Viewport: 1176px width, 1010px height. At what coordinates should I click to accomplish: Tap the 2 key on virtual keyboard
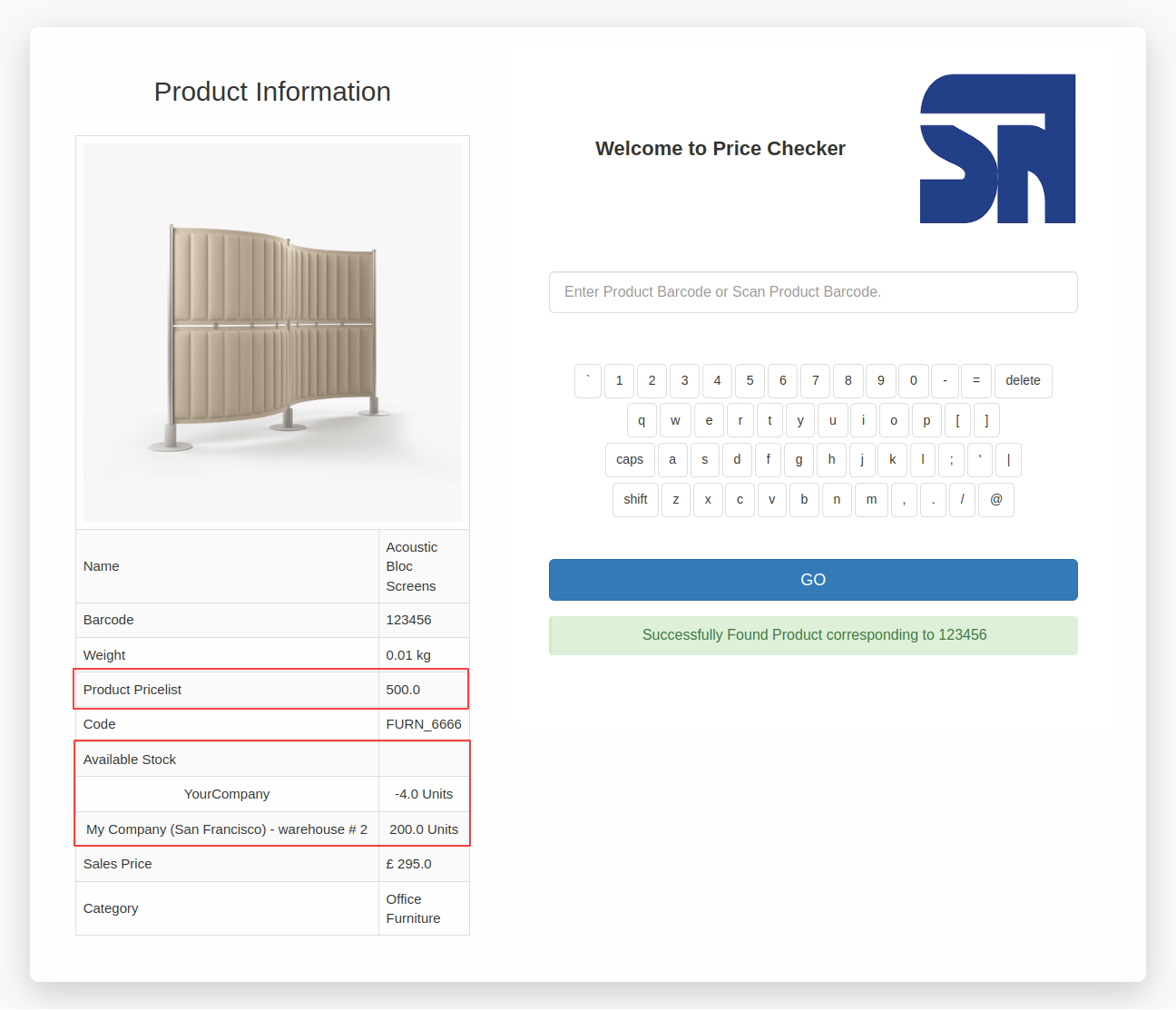coord(652,381)
